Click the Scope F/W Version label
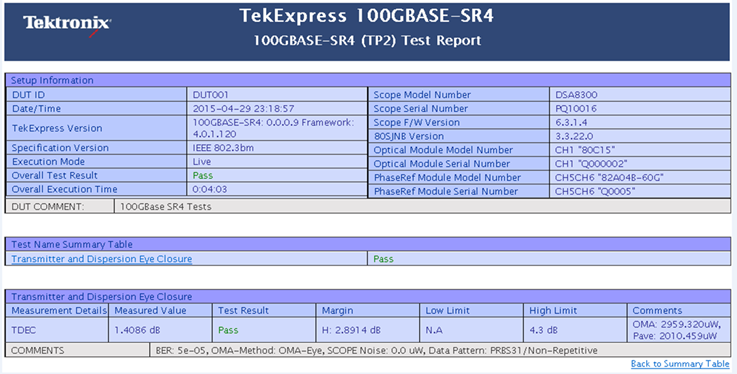 tap(416, 122)
